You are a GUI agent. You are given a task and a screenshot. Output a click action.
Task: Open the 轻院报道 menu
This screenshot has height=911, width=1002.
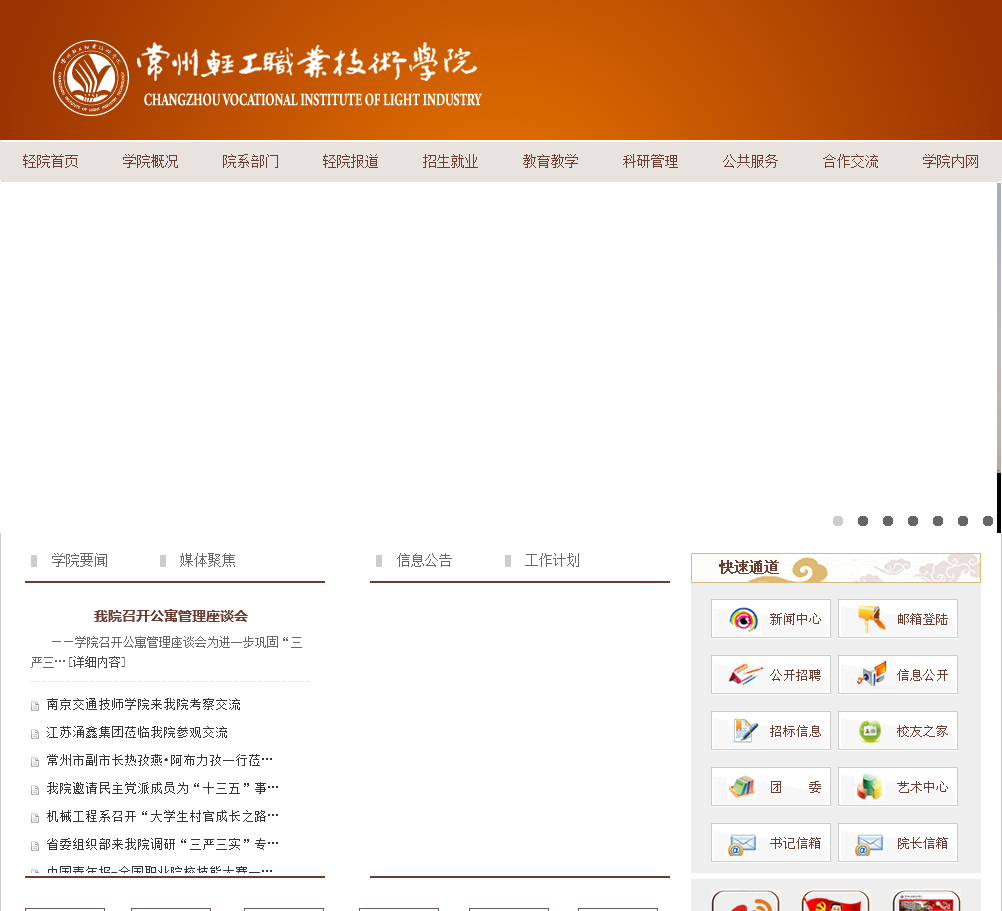pyautogui.click(x=350, y=161)
